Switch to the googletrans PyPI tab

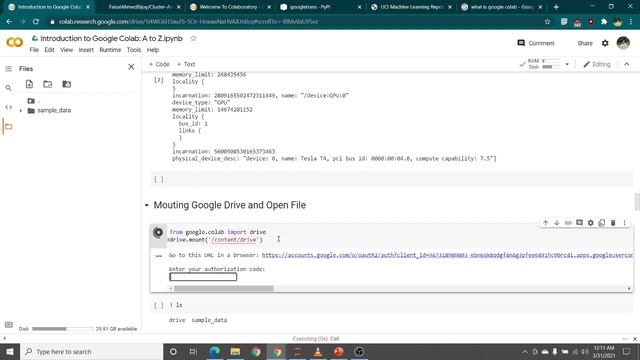[321, 7]
